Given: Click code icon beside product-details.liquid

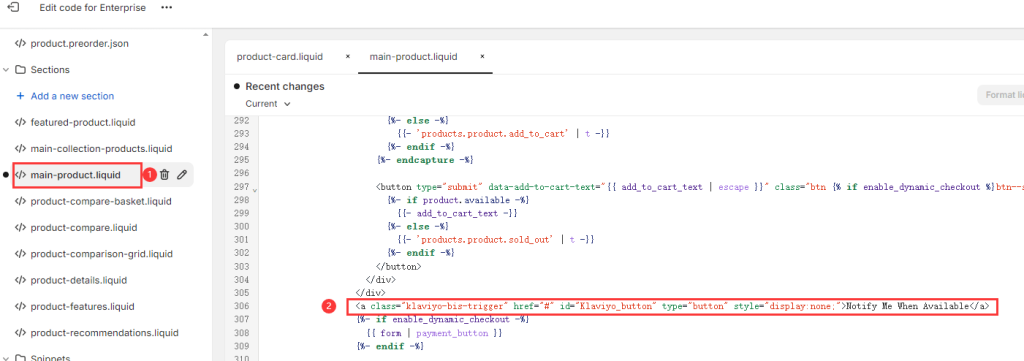Looking at the screenshot, I should (20, 280).
